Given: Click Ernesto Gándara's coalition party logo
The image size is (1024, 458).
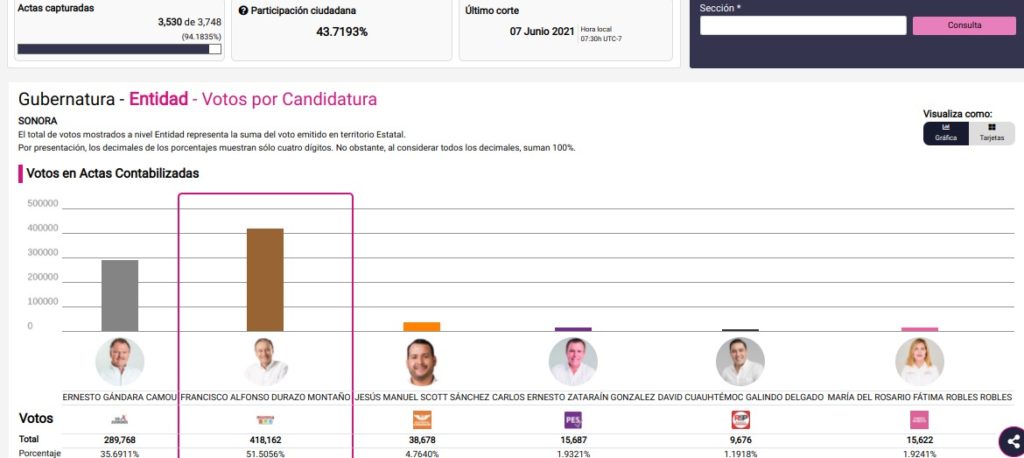Looking at the screenshot, I should click(x=119, y=420).
